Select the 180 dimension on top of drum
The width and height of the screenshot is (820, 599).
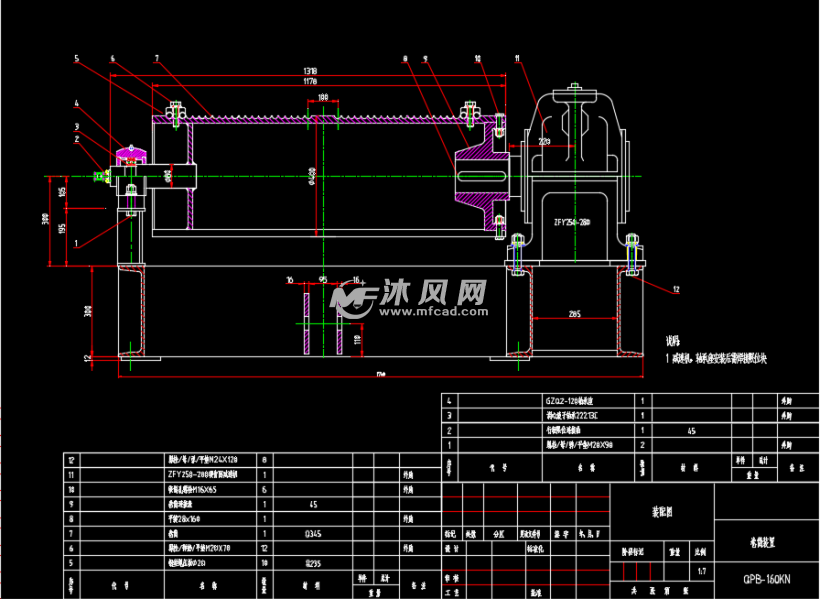[x=323, y=97]
